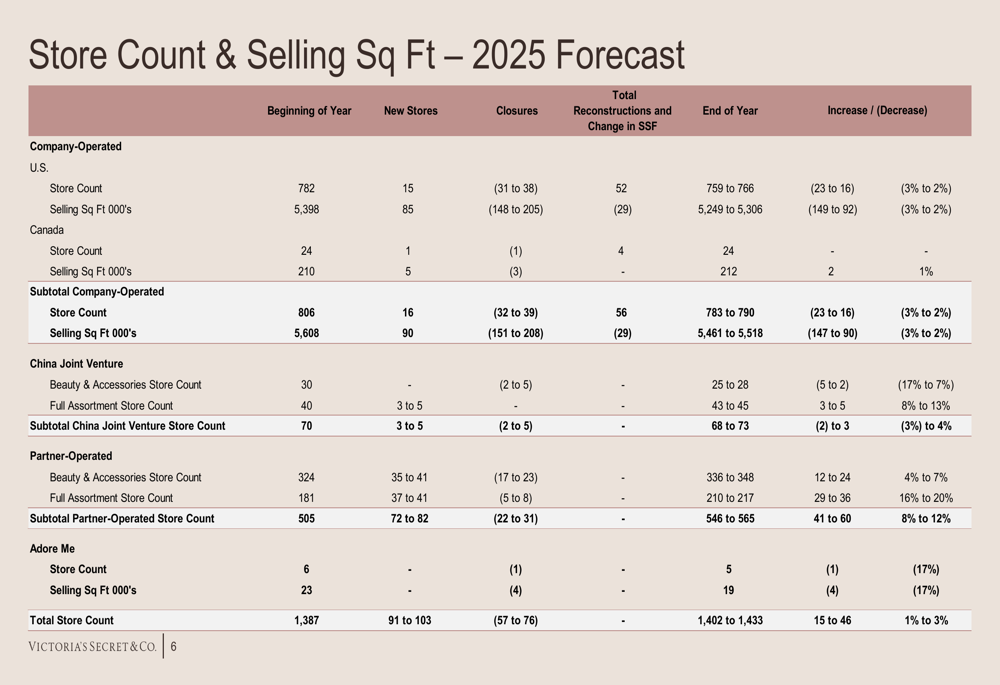Select the Beginning of Year column header
The image size is (1000, 685).
click(309, 111)
